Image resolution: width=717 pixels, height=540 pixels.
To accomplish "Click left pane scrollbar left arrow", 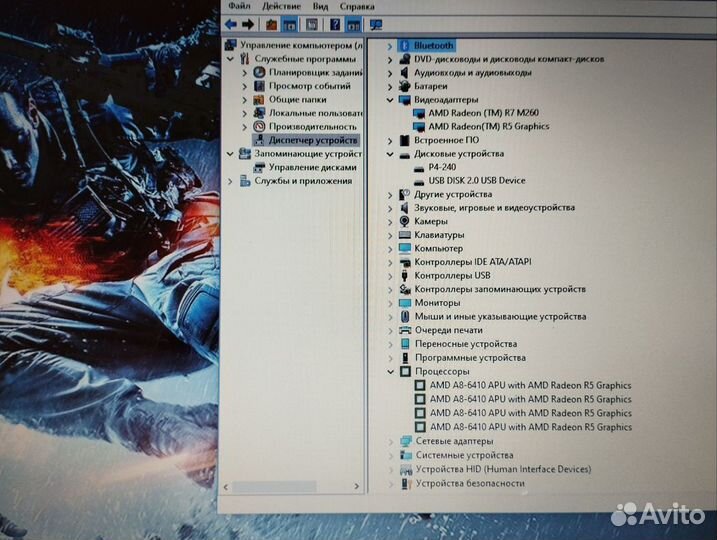I will tap(226, 487).
